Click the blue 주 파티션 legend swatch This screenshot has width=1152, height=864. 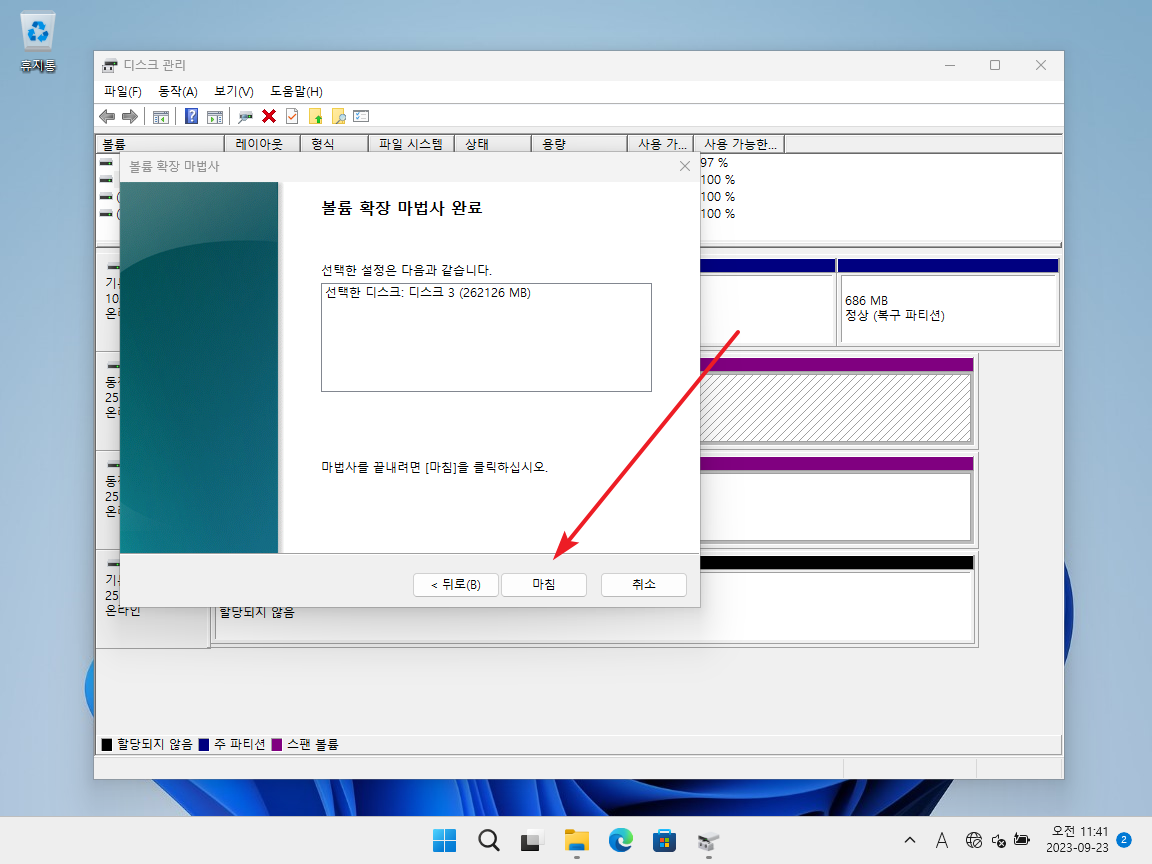pos(204,744)
